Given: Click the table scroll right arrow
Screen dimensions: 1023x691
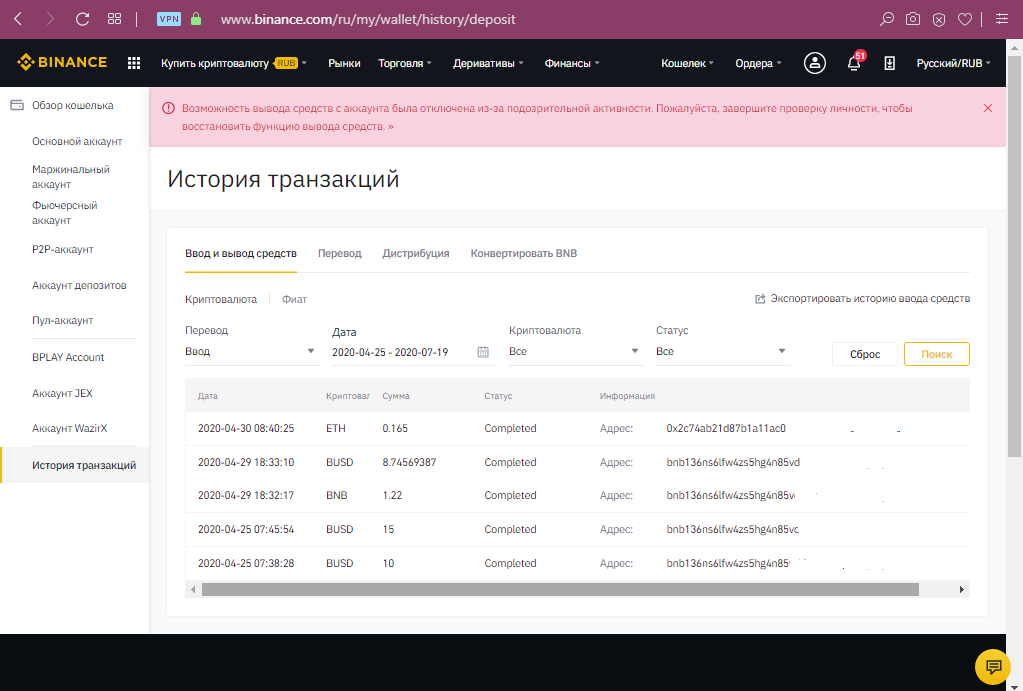Looking at the screenshot, I should (x=962, y=590).
